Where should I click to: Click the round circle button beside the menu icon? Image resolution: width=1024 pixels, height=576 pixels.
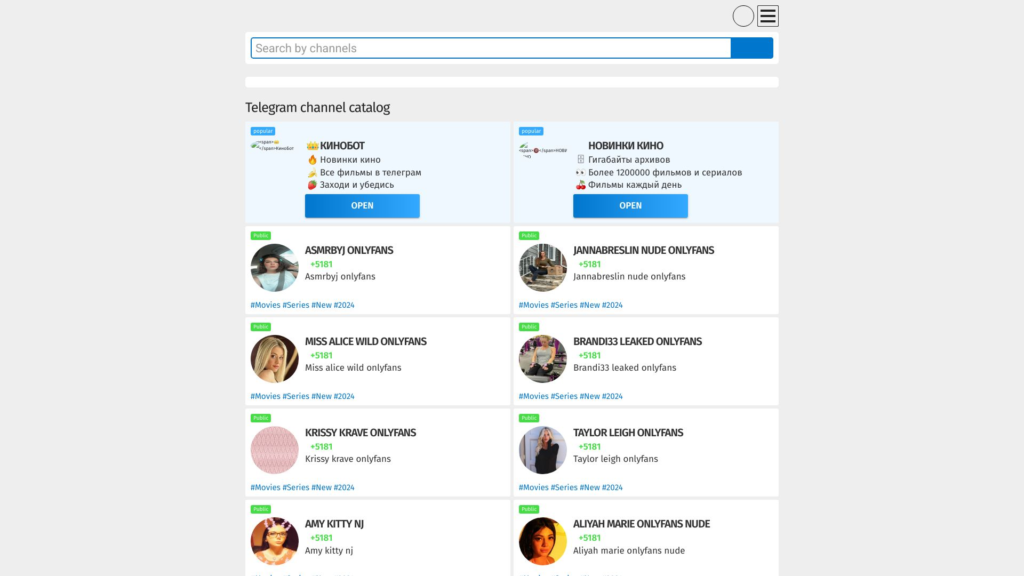(743, 16)
